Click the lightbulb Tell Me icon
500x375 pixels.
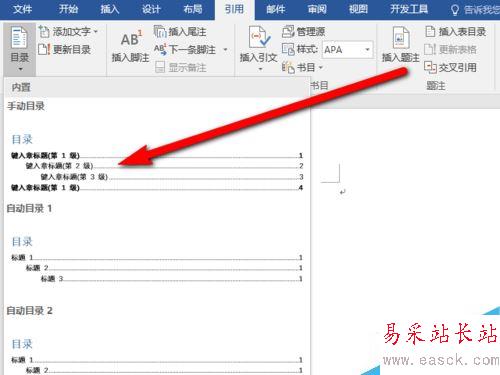pyautogui.click(x=455, y=10)
